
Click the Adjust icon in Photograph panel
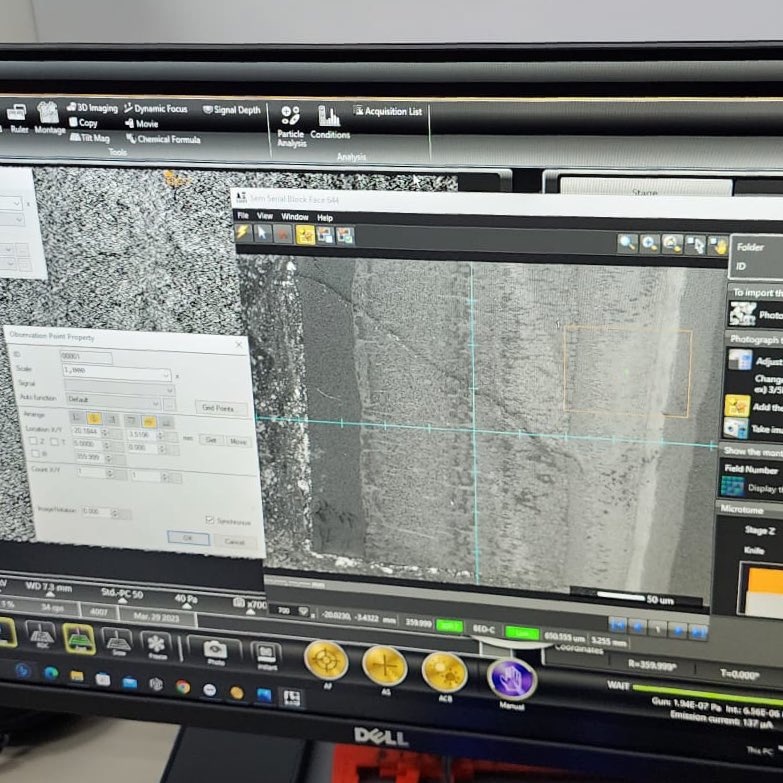point(740,359)
